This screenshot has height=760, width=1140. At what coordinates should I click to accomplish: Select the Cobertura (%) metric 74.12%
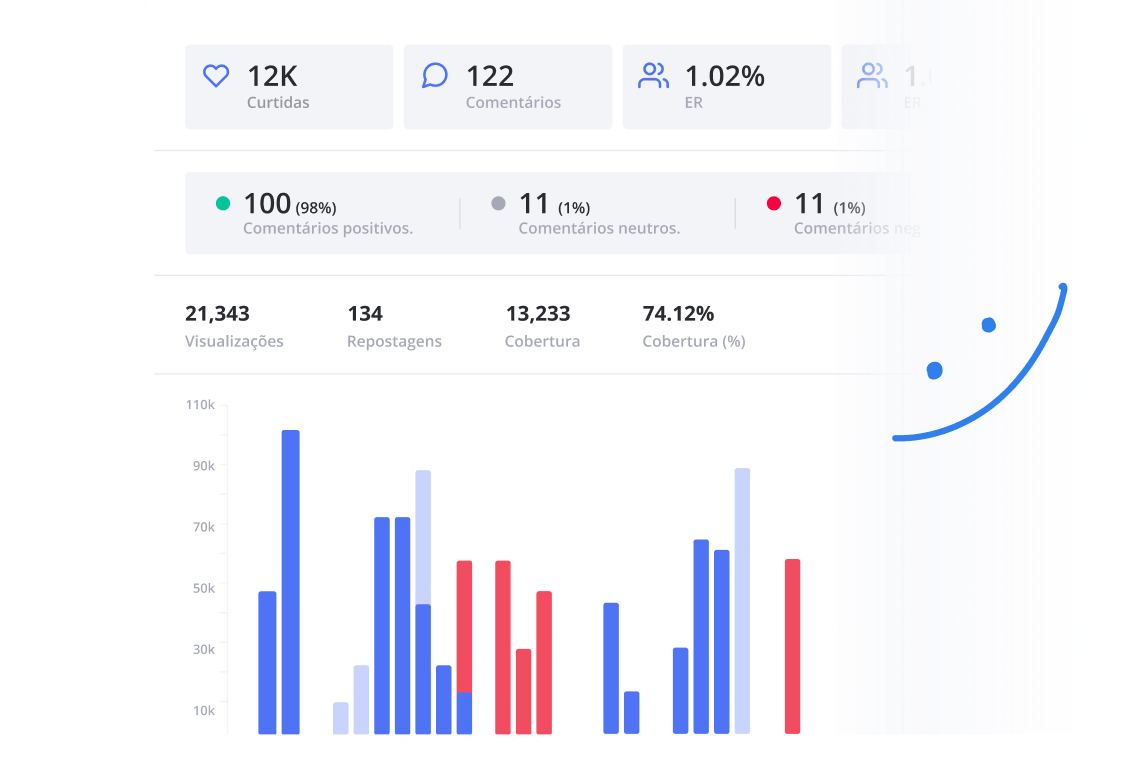point(678,314)
